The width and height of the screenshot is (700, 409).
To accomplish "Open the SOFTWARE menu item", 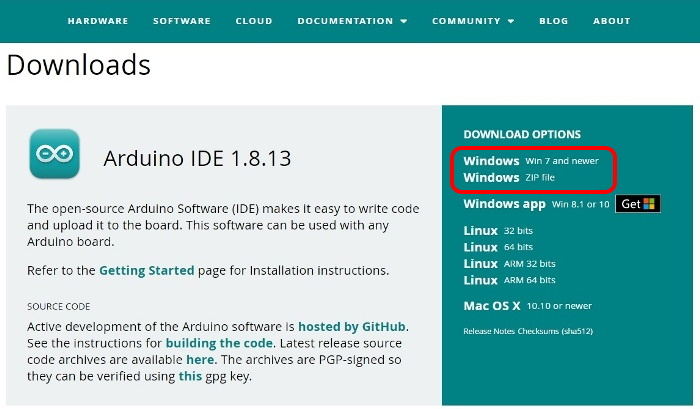I will [x=182, y=21].
